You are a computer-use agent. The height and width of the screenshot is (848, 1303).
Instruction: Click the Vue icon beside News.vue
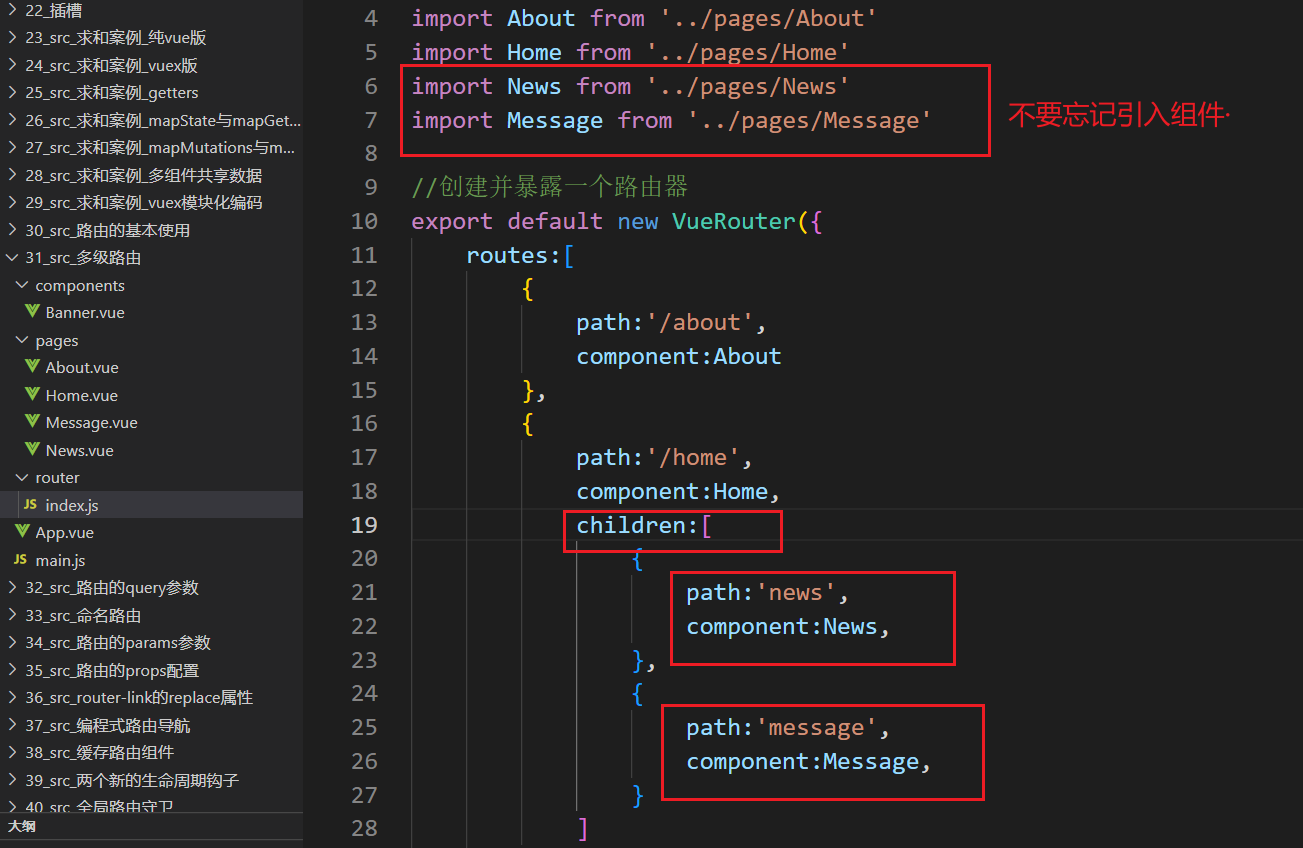33,450
